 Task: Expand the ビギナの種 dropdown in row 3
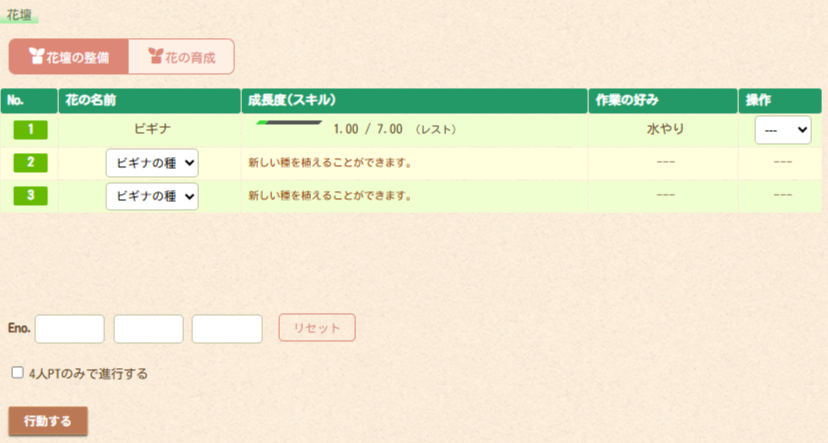[152, 196]
